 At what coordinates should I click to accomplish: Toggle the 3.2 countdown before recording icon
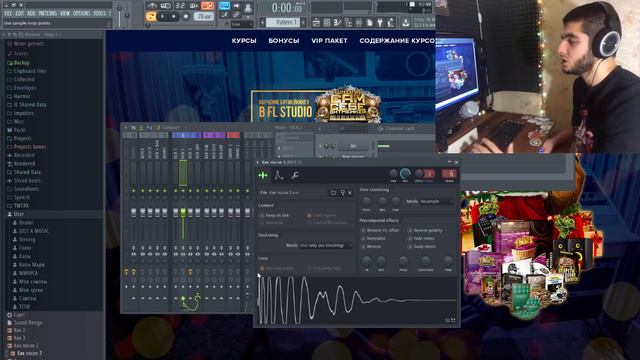coord(180,6)
